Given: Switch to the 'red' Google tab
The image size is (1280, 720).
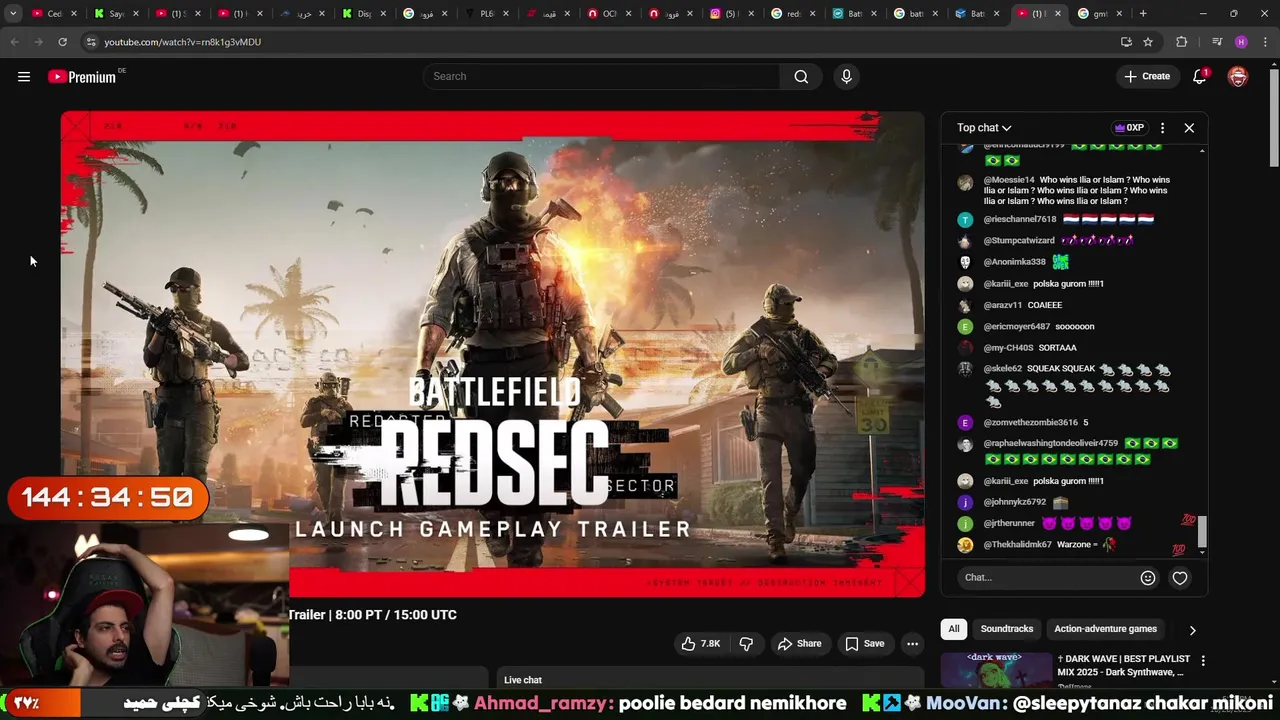Looking at the screenshot, I should tap(791, 14).
